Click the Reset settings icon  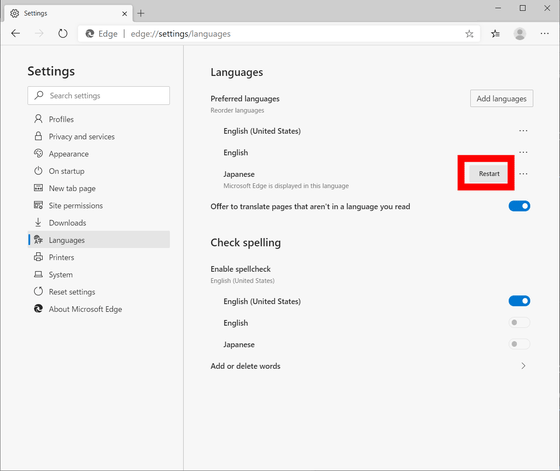coord(38,291)
